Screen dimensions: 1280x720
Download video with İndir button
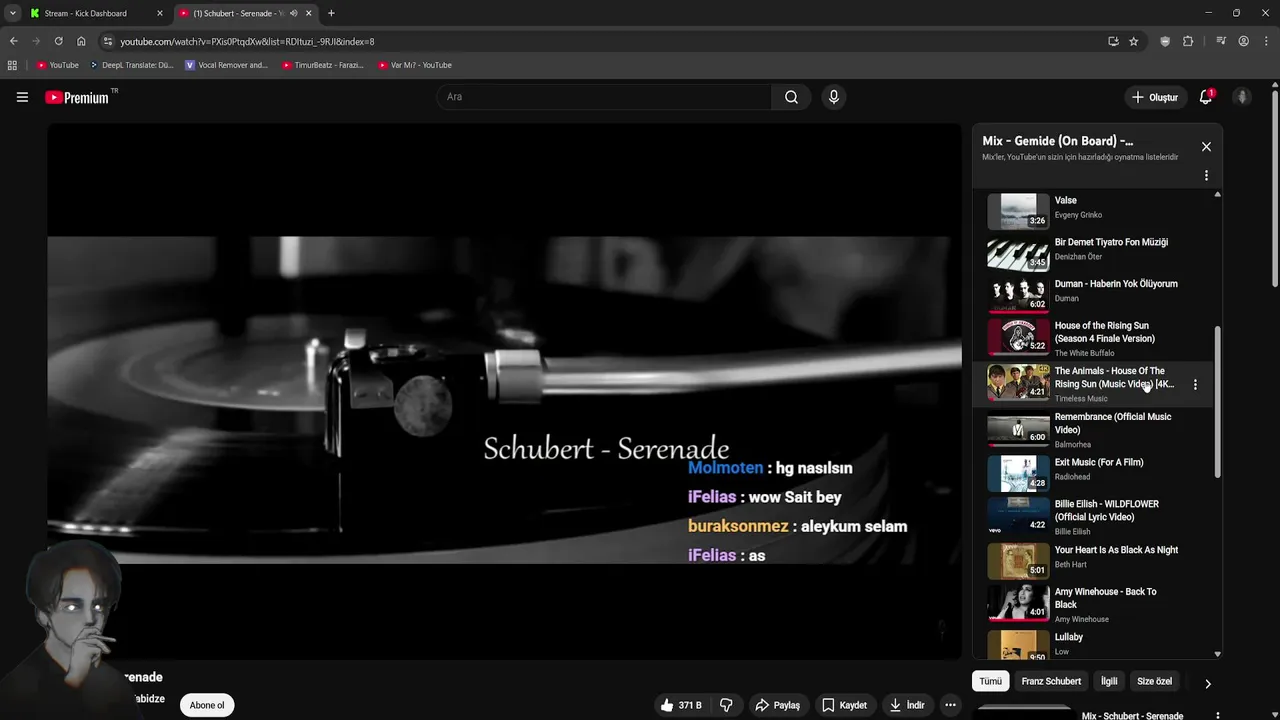[x=907, y=705]
